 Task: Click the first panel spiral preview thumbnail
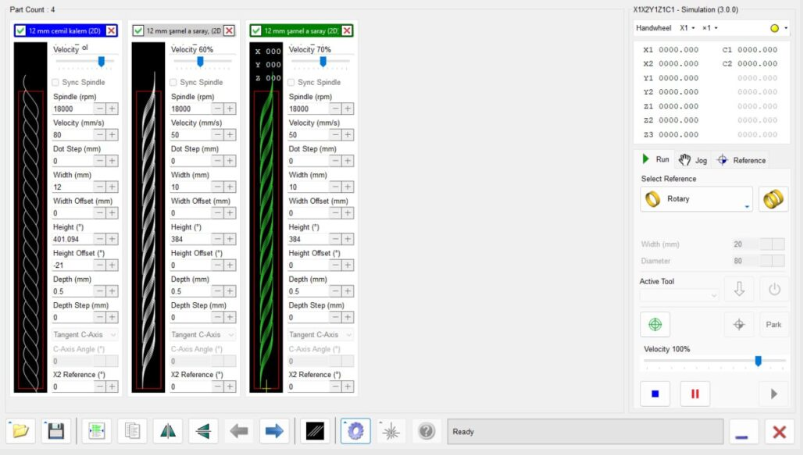point(31,218)
